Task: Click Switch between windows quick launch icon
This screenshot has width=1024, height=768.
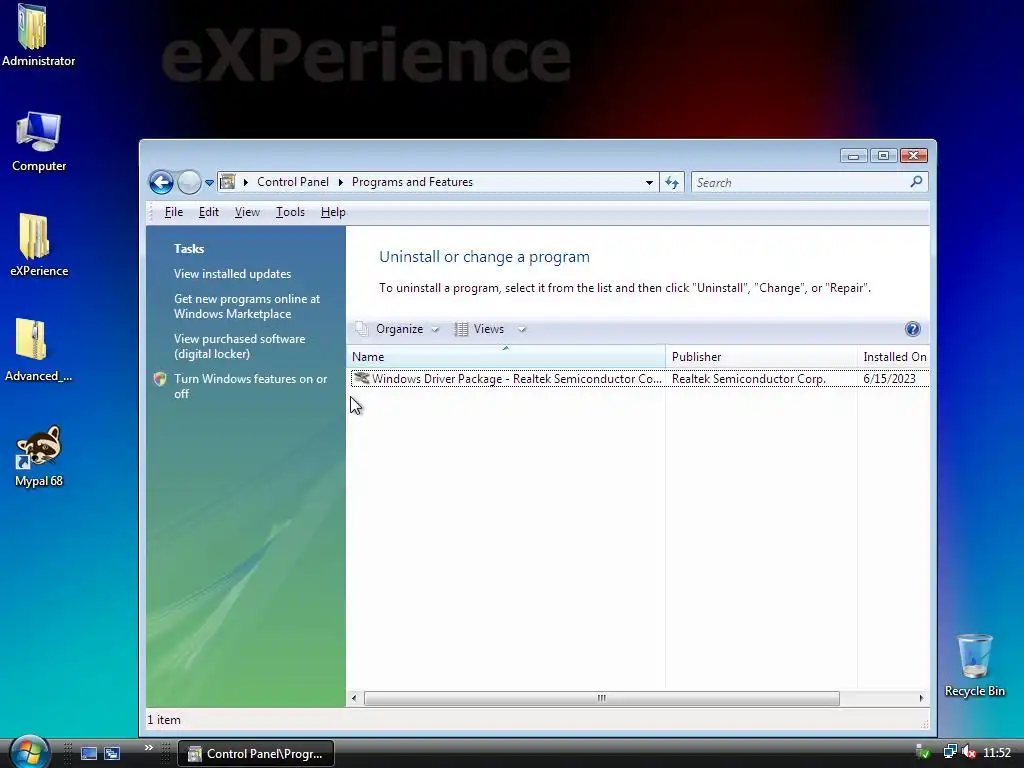Action: pyautogui.click(x=112, y=753)
